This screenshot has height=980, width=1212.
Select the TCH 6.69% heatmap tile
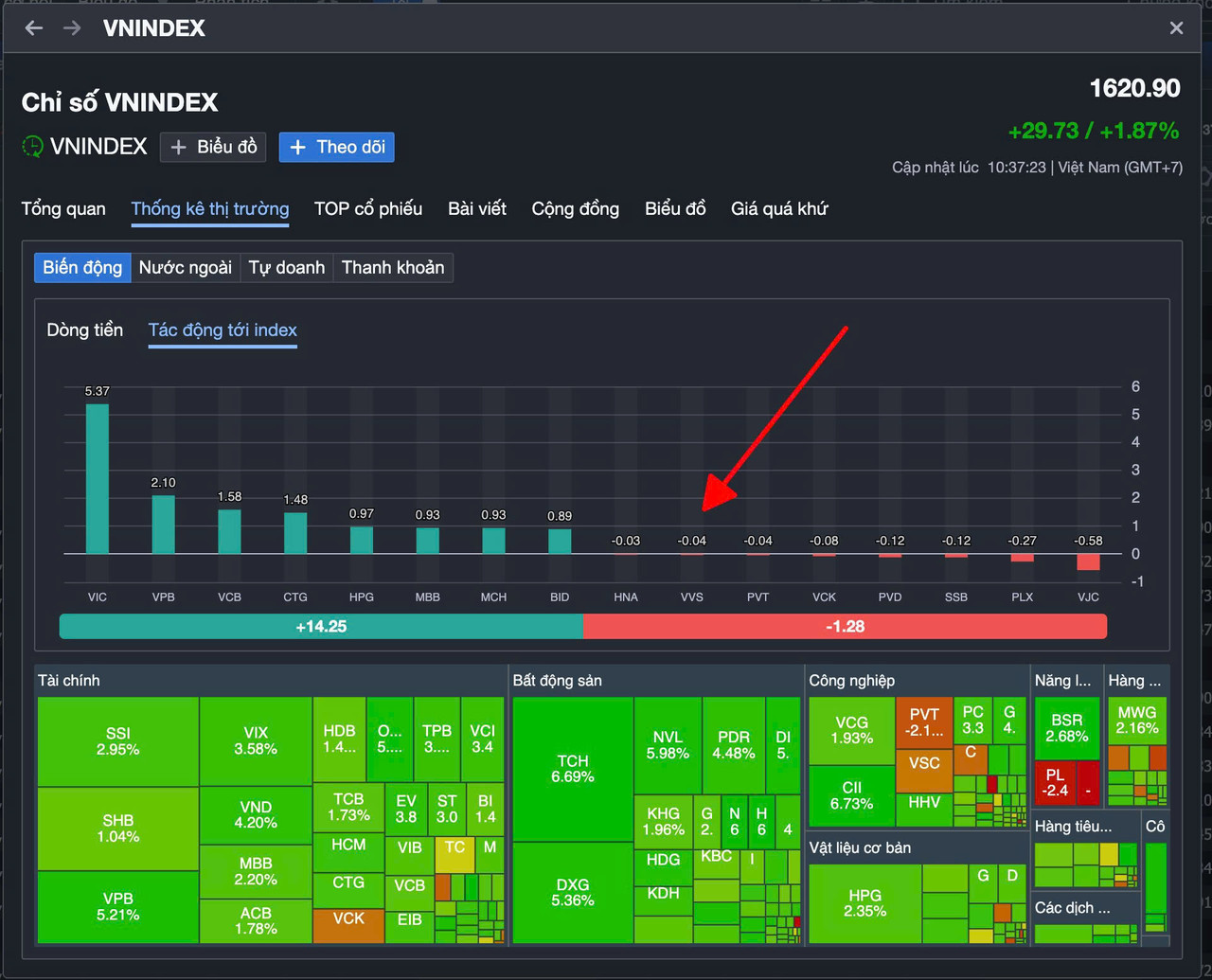pyautogui.click(x=573, y=769)
